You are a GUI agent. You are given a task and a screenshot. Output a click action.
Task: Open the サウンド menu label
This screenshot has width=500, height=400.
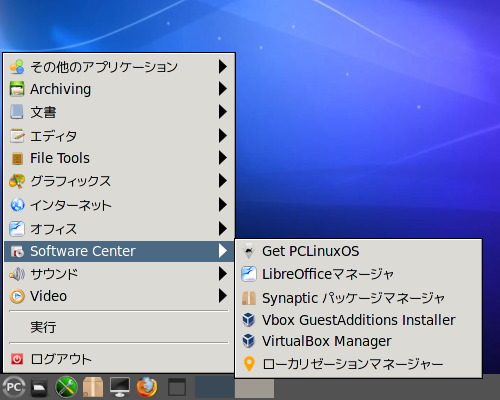pyautogui.click(x=54, y=274)
